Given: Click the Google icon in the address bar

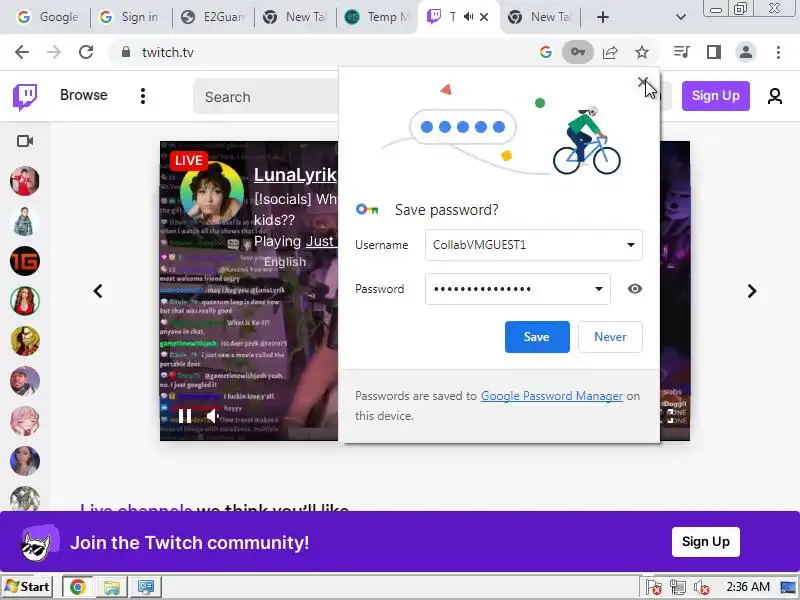Looking at the screenshot, I should [x=545, y=52].
